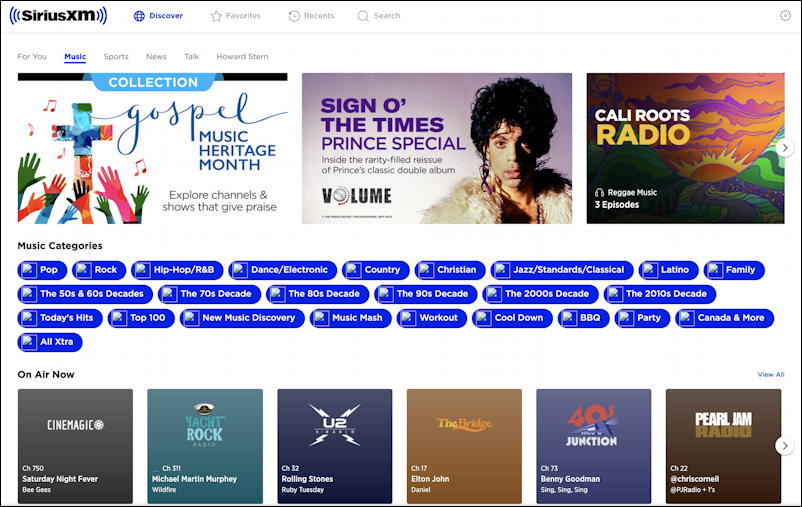Screen dimensions: 802x507
Task: Open the Christian category
Action: pos(450,270)
